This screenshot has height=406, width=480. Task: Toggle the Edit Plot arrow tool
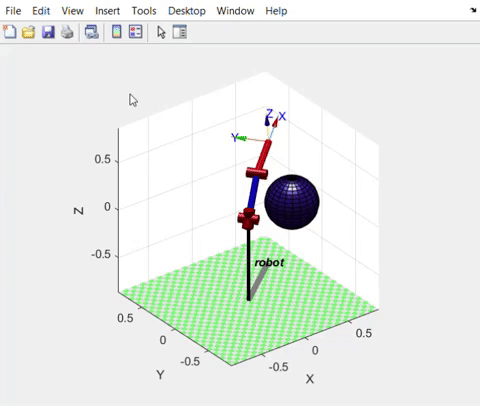pos(161,32)
